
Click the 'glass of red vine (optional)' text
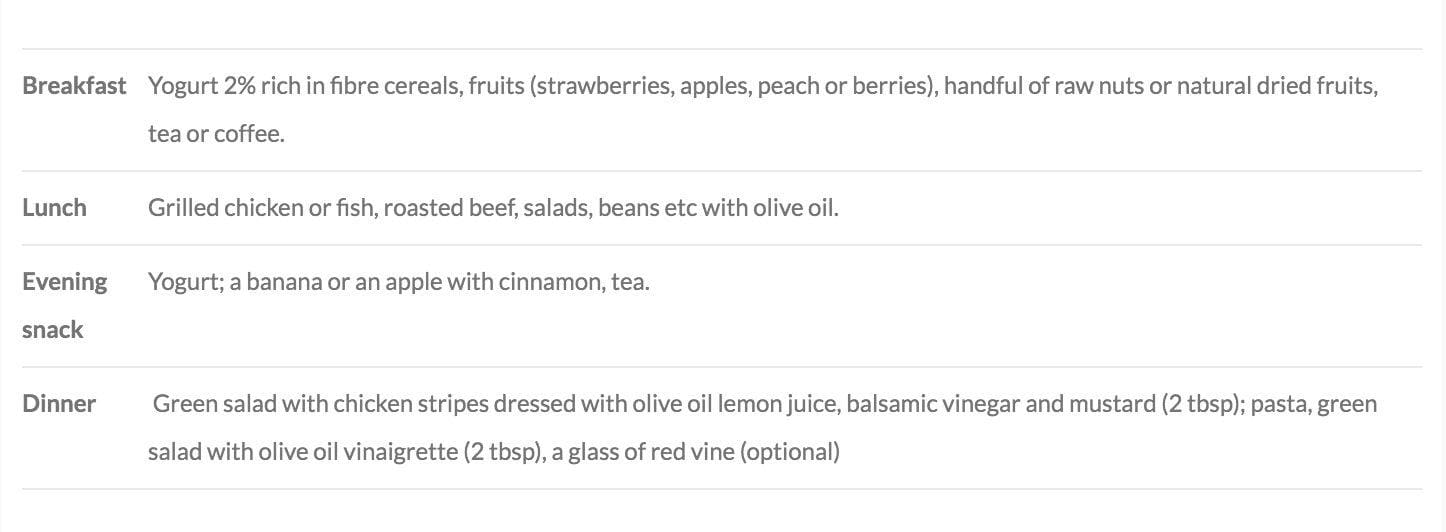(695, 452)
